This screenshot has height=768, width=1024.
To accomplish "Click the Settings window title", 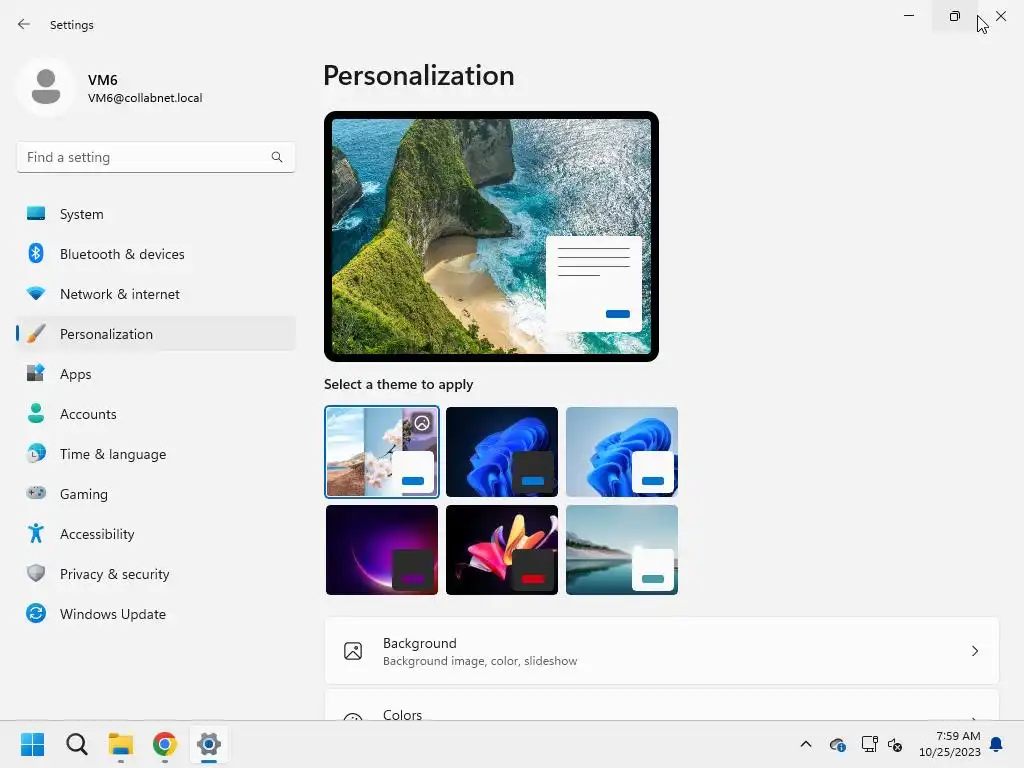I will point(72,25).
